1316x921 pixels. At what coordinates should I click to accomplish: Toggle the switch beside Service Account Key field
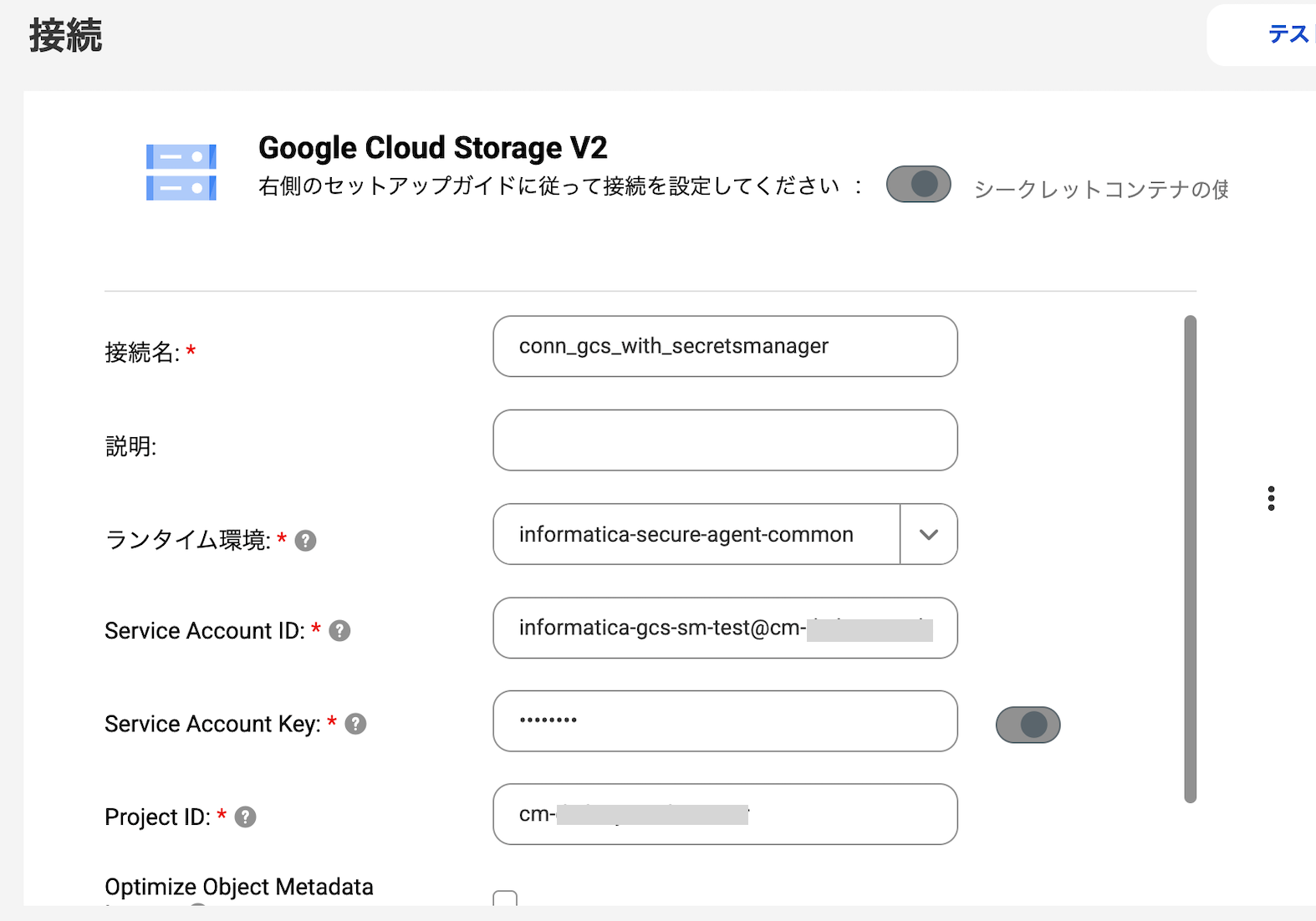point(1028,725)
